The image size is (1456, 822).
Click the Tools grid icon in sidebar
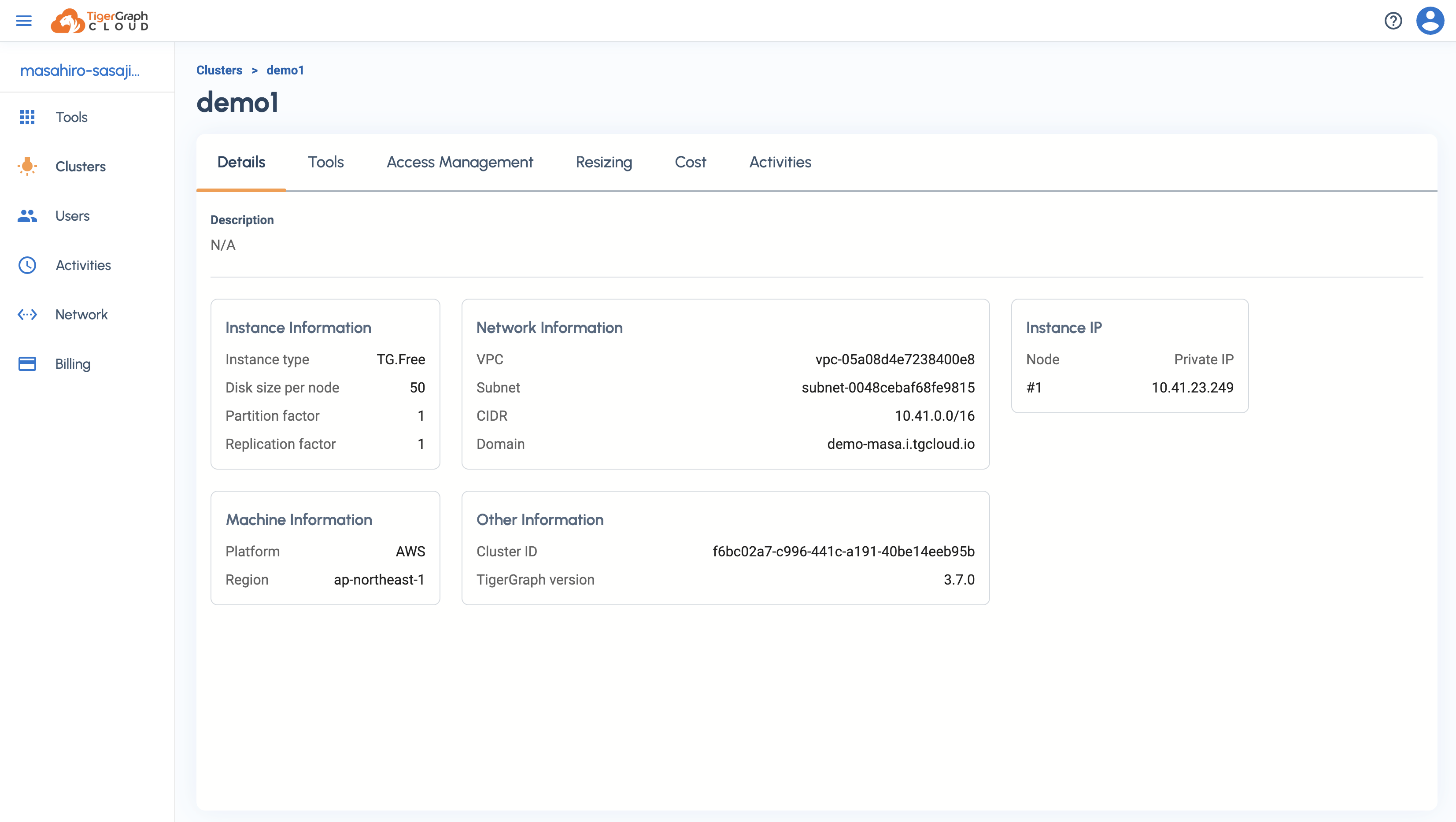(x=27, y=117)
